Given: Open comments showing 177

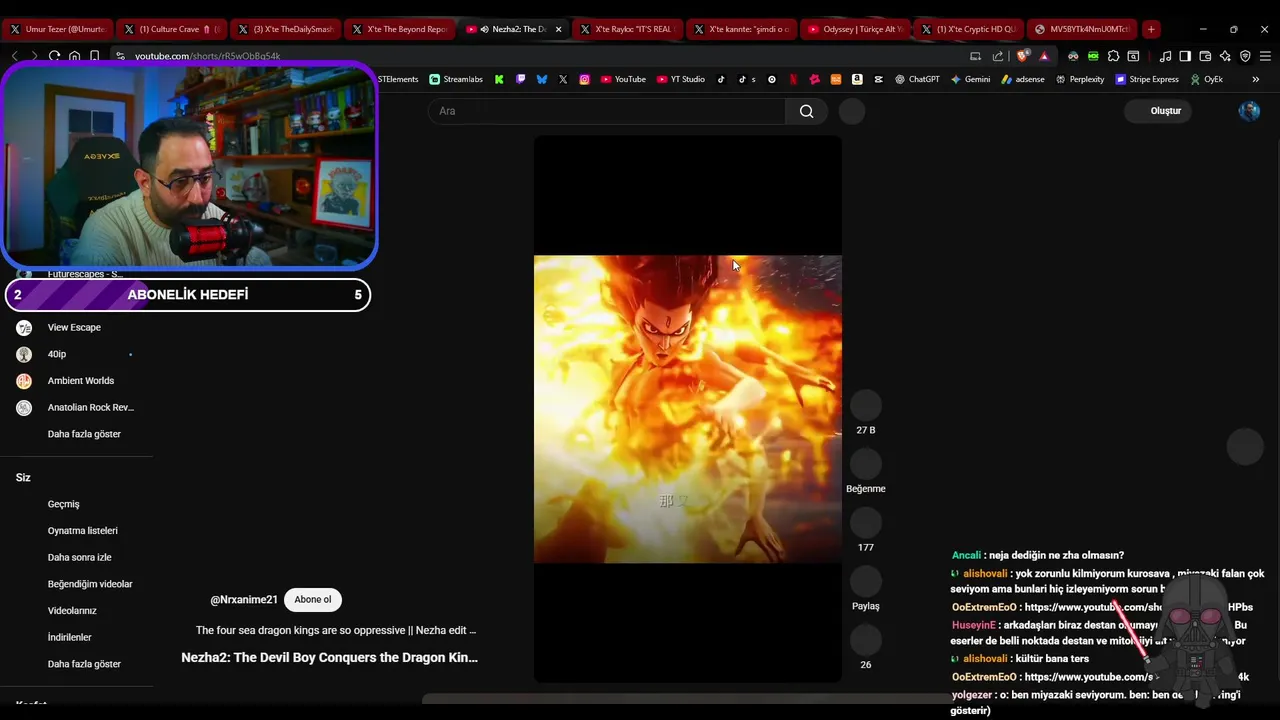Looking at the screenshot, I should coord(866,523).
